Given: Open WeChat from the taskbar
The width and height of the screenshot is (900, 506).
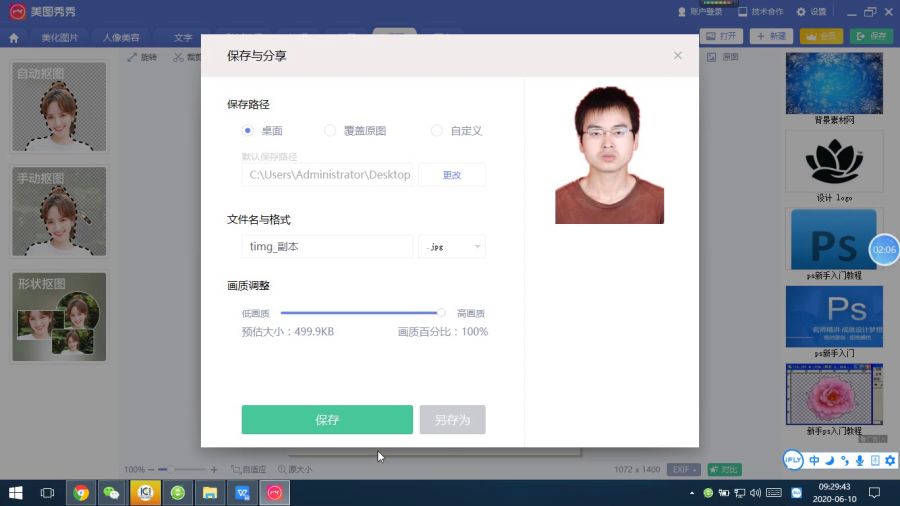Looking at the screenshot, I should pos(111,493).
